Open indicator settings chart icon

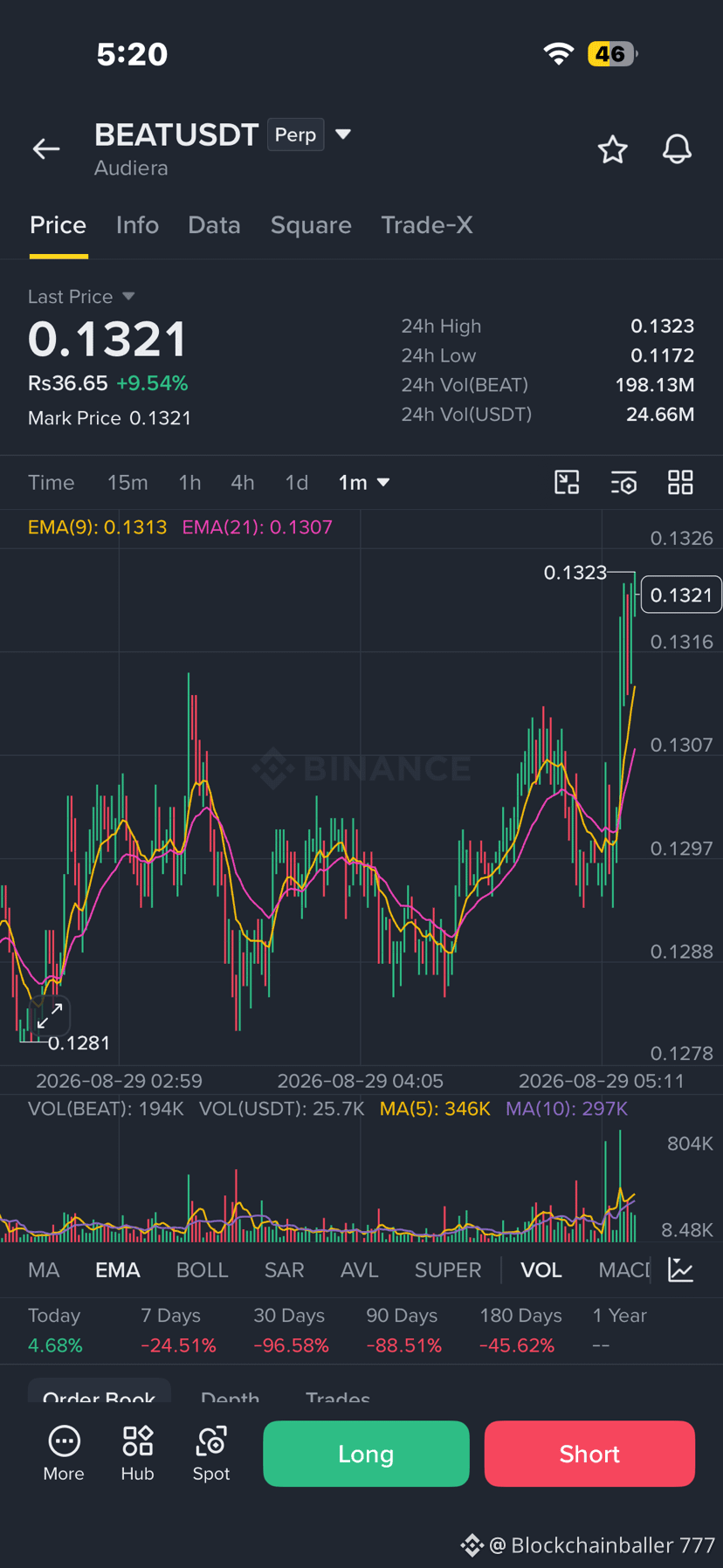point(680,1269)
